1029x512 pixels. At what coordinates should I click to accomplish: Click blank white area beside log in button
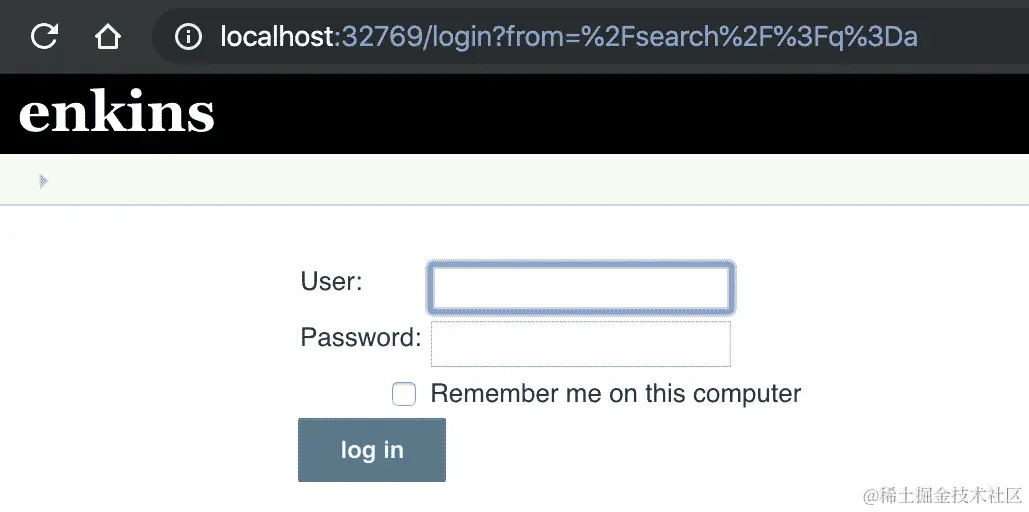[656, 450]
